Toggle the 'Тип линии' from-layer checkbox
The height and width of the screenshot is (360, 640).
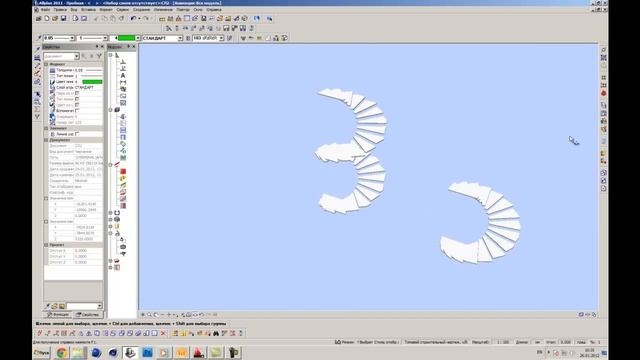pyautogui.click(x=77, y=99)
